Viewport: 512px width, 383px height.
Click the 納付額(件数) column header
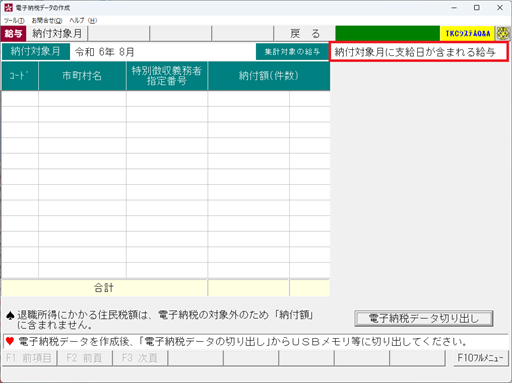pyautogui.click(x=269, y=76)
